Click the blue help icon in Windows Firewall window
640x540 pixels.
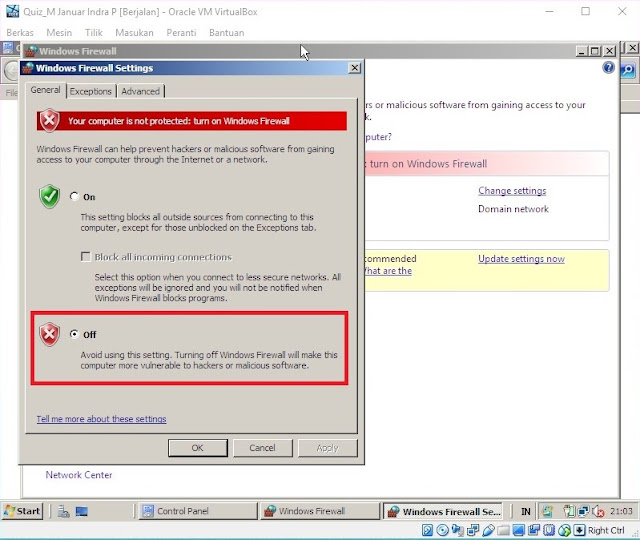pyautogui.click(x=608, y=67)
